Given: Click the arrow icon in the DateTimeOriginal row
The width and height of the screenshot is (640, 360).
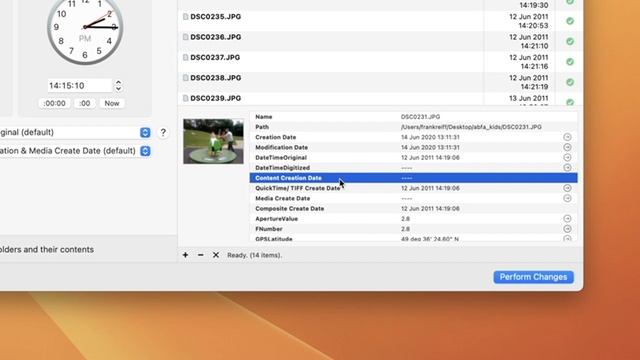Looking at the screenshot, I should tap(567, 158).
